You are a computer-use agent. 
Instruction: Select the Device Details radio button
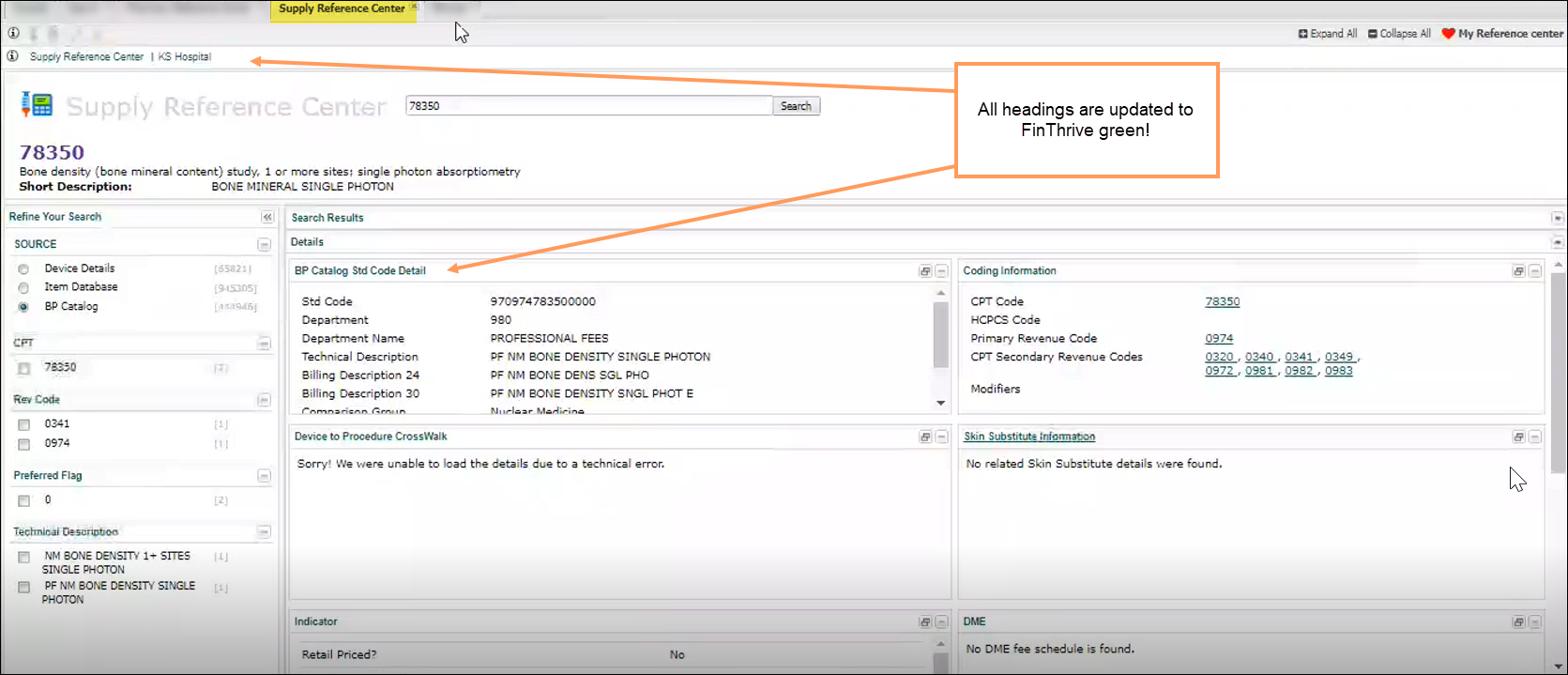tap(23, 269)
